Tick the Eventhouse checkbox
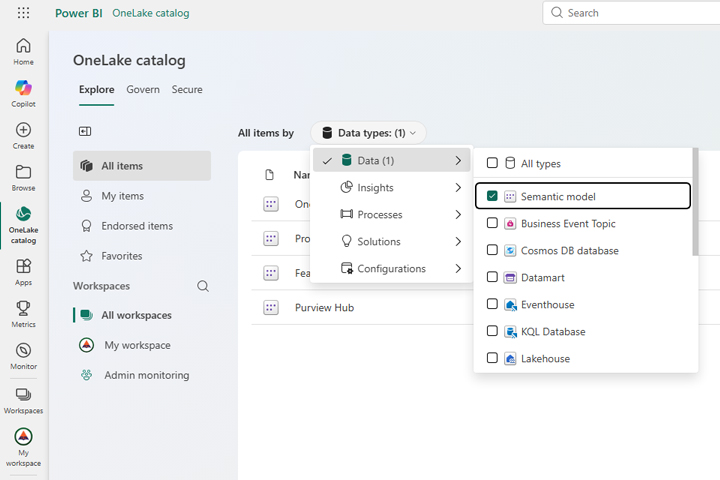Viewport: 720px width, 480px height. tap(492, 304)
